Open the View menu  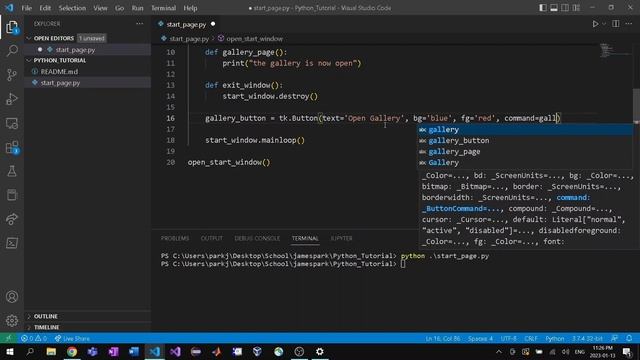tap(100, 8)
